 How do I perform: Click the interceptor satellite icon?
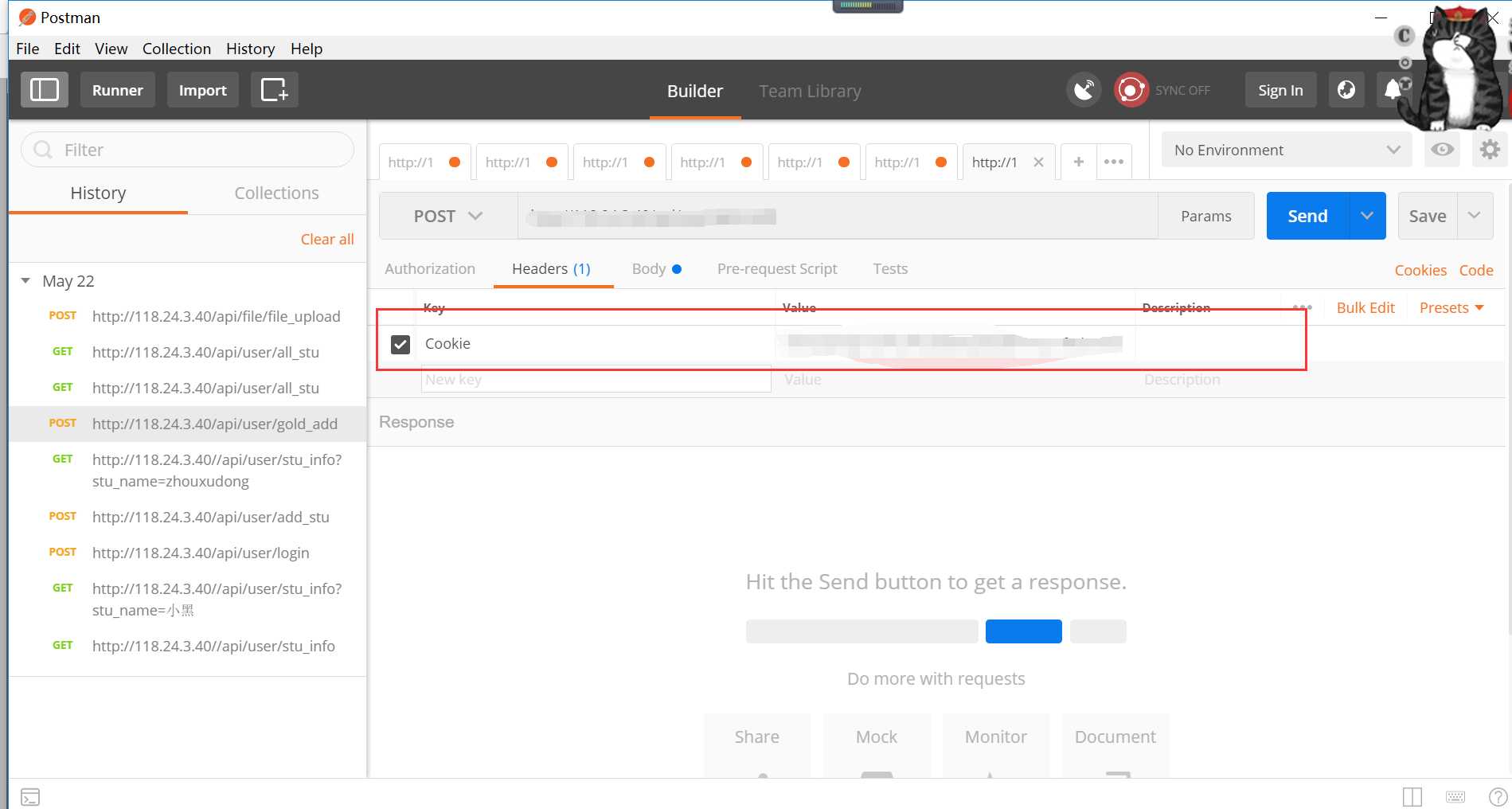1084,90
